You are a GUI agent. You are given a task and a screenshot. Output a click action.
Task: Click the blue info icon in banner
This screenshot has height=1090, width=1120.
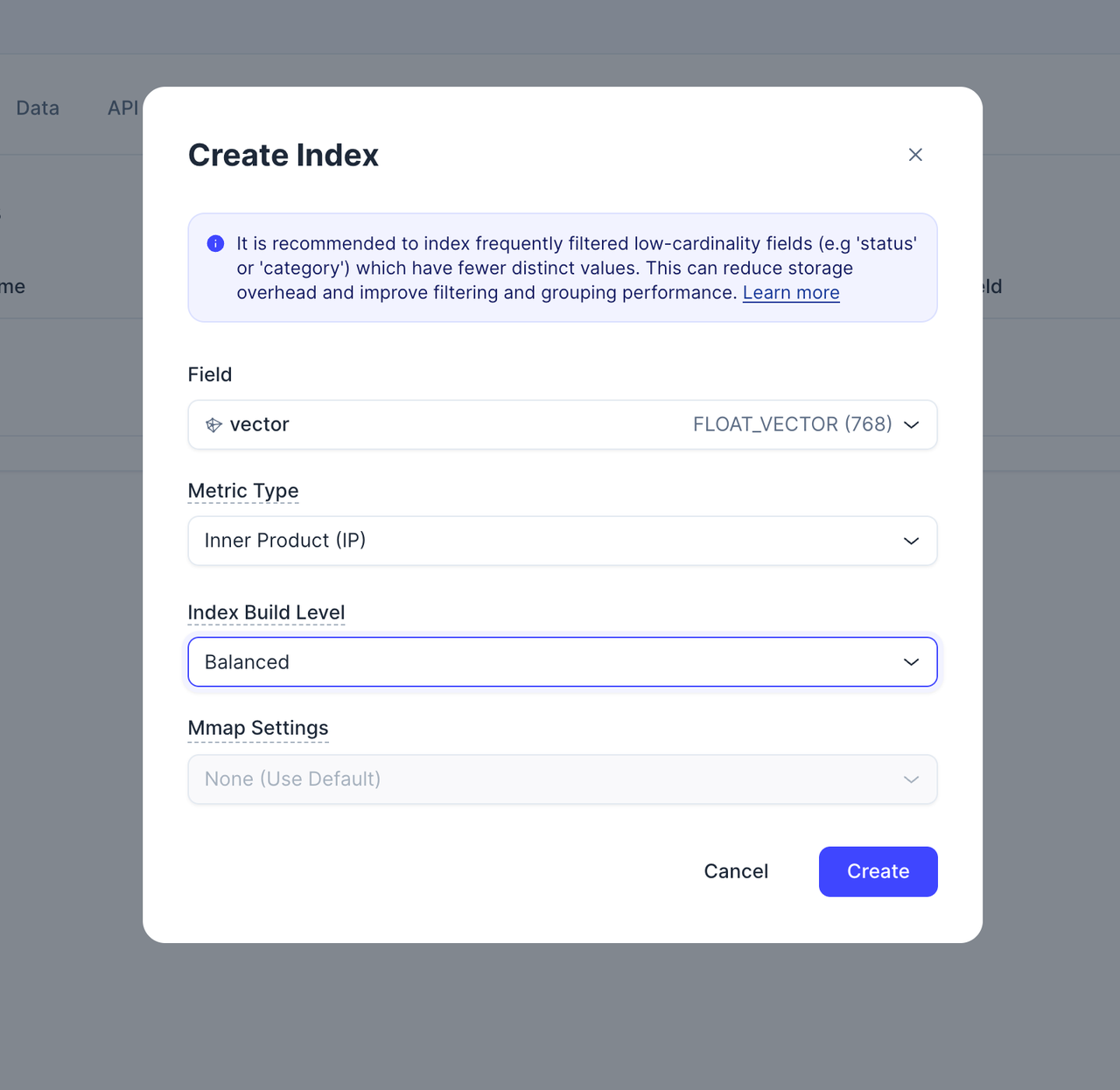pos(215,243)
